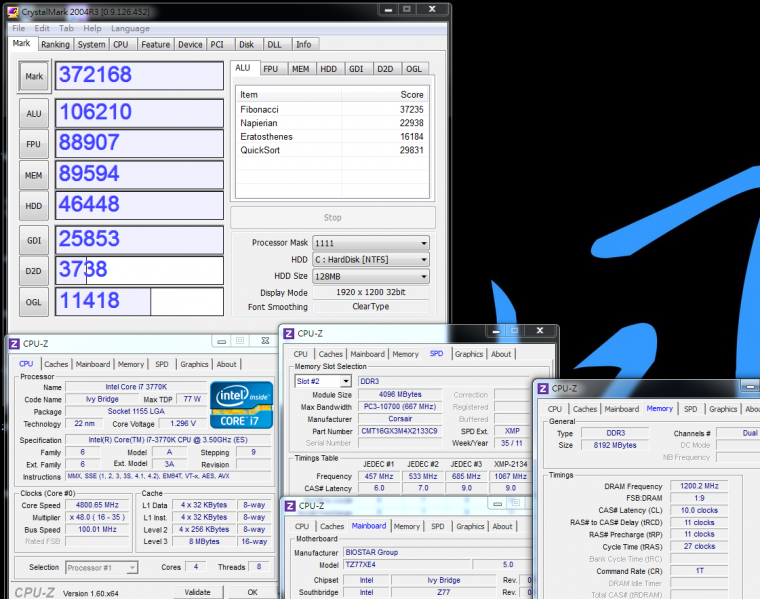Click the CPU-Z icon on the SPD window
The width and height of the screenshot is (760, 599).
tap(289, 334)
